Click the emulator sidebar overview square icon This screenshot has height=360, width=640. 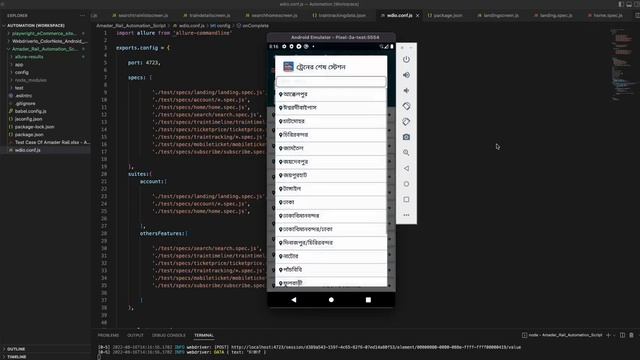pyautogui.click(x=406, y=200)
